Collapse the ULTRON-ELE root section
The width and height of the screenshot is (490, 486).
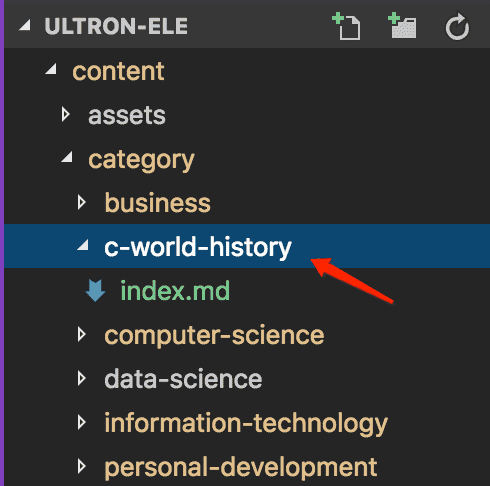25,25
